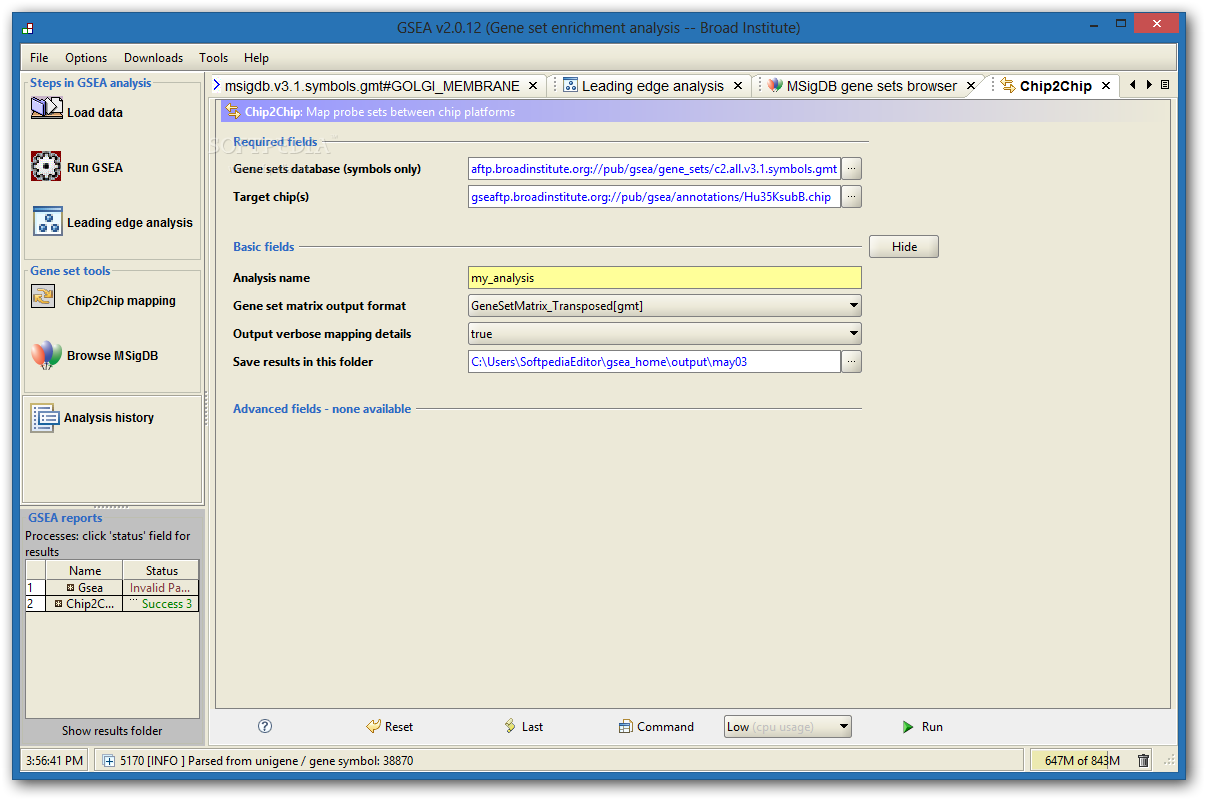Reset parameters with Reset button

(x=389, y=727)
